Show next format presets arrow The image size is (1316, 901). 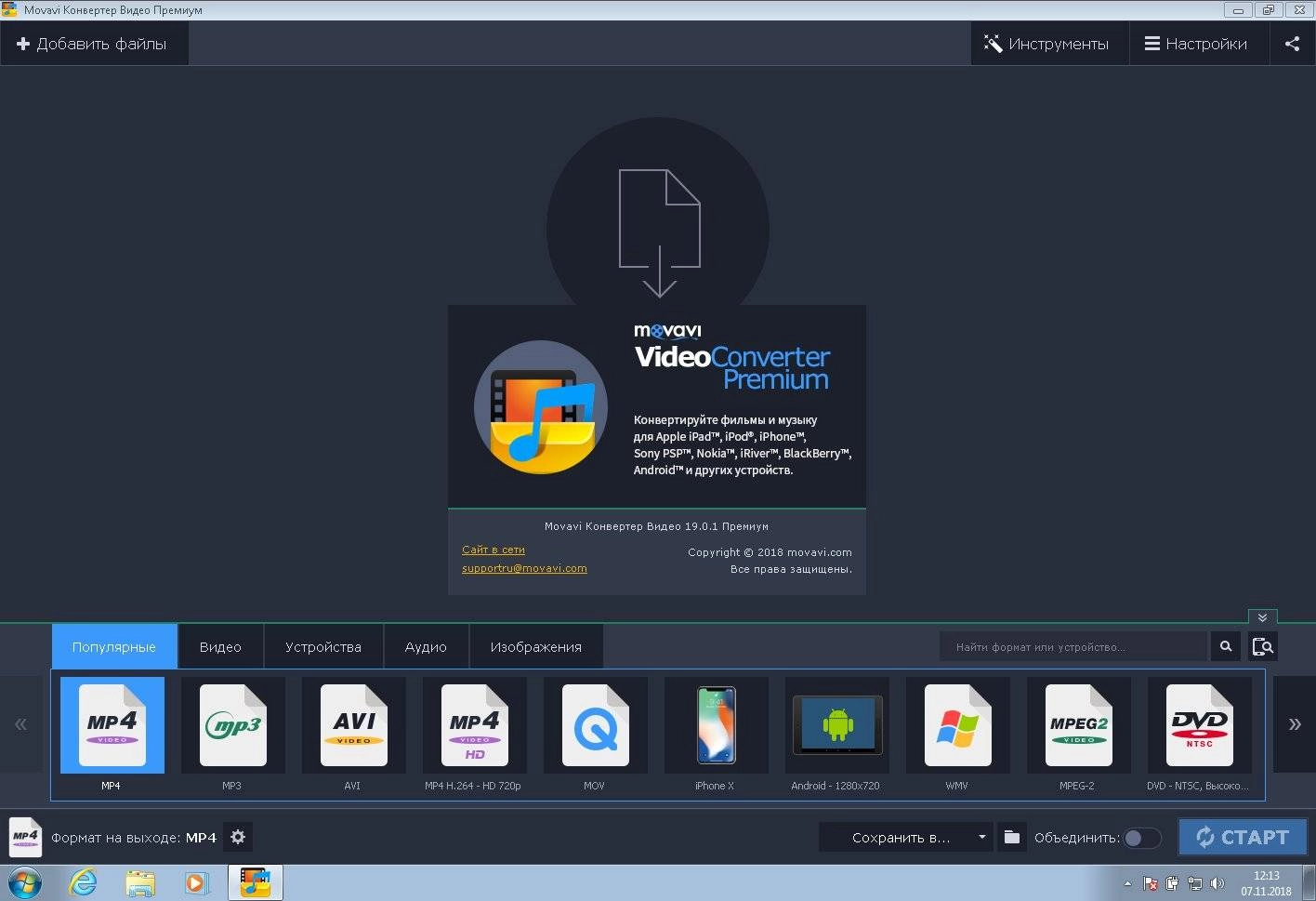pyautogui.click(x=1294, y=724)
